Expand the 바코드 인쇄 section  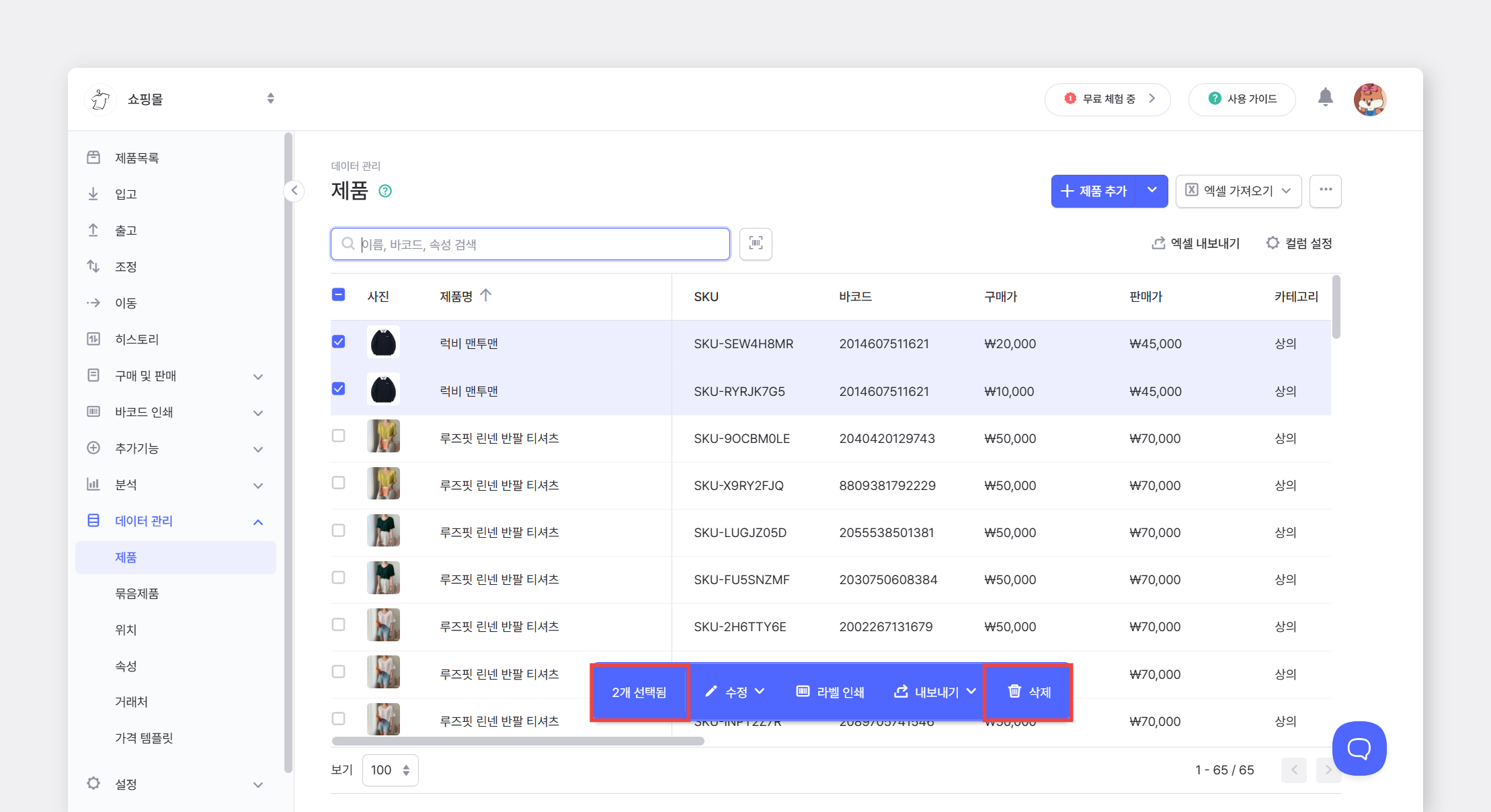[x=176, y=411]
